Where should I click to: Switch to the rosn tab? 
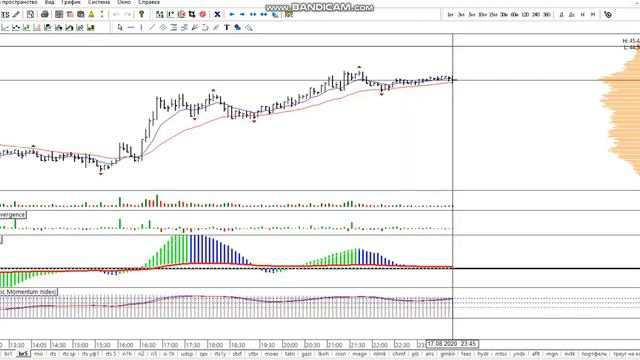click(x=340, y=354)
